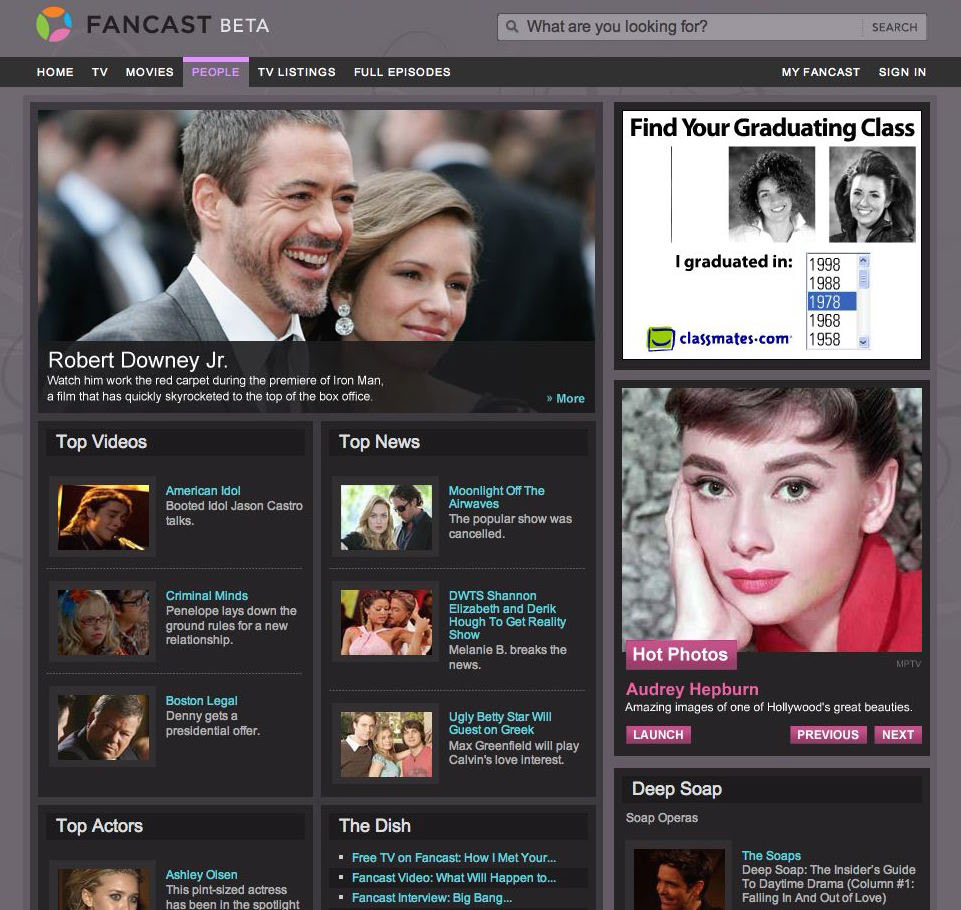This screenshot has height=910, width=961.
Task: Open Moonlight Off The Airwaves news
Action: [496, 497]
